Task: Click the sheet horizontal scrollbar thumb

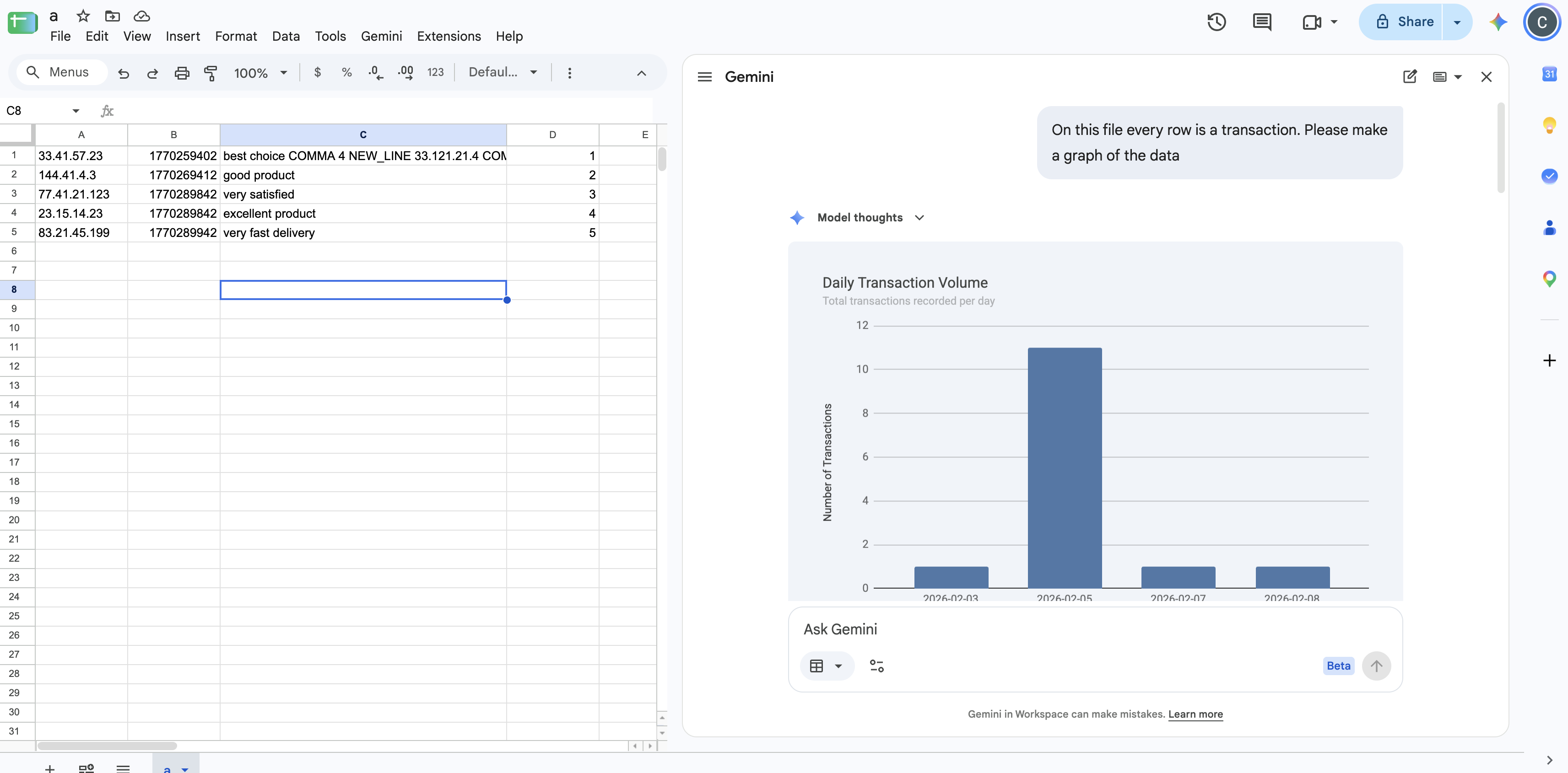Action: tap(107, 746)
